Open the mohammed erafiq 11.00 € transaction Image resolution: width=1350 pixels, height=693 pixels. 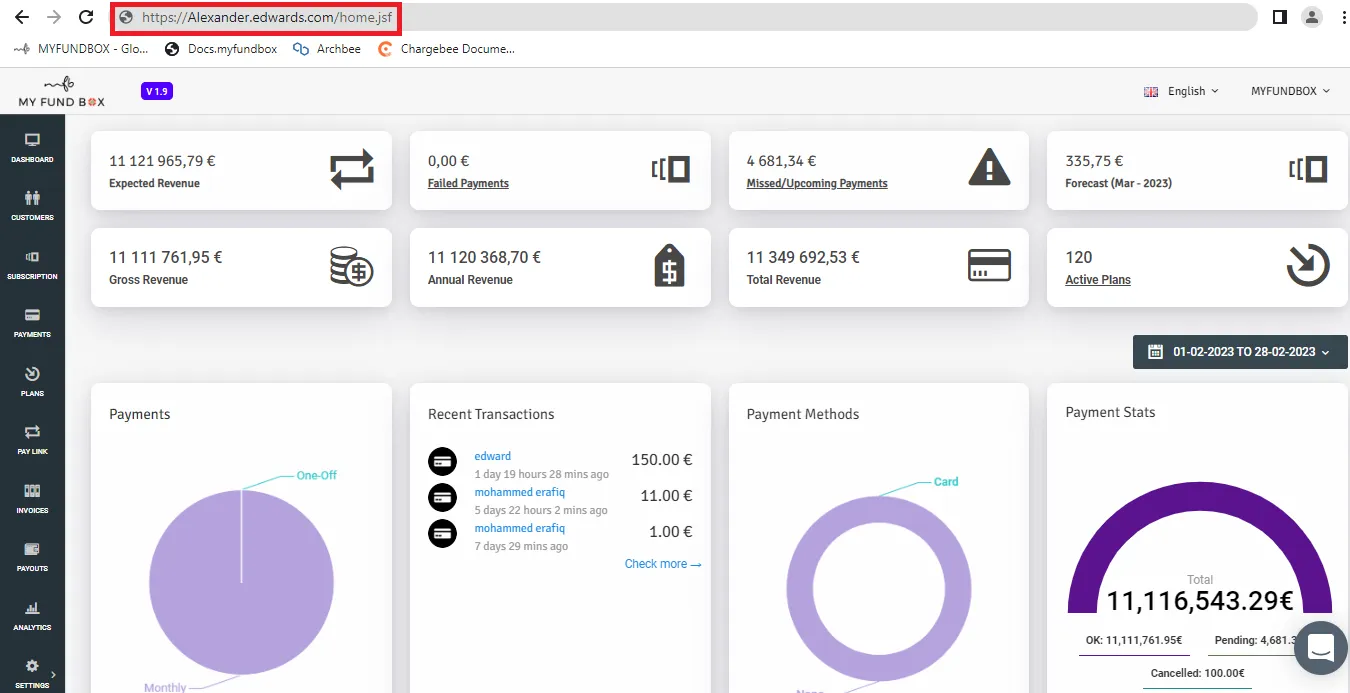519,492
